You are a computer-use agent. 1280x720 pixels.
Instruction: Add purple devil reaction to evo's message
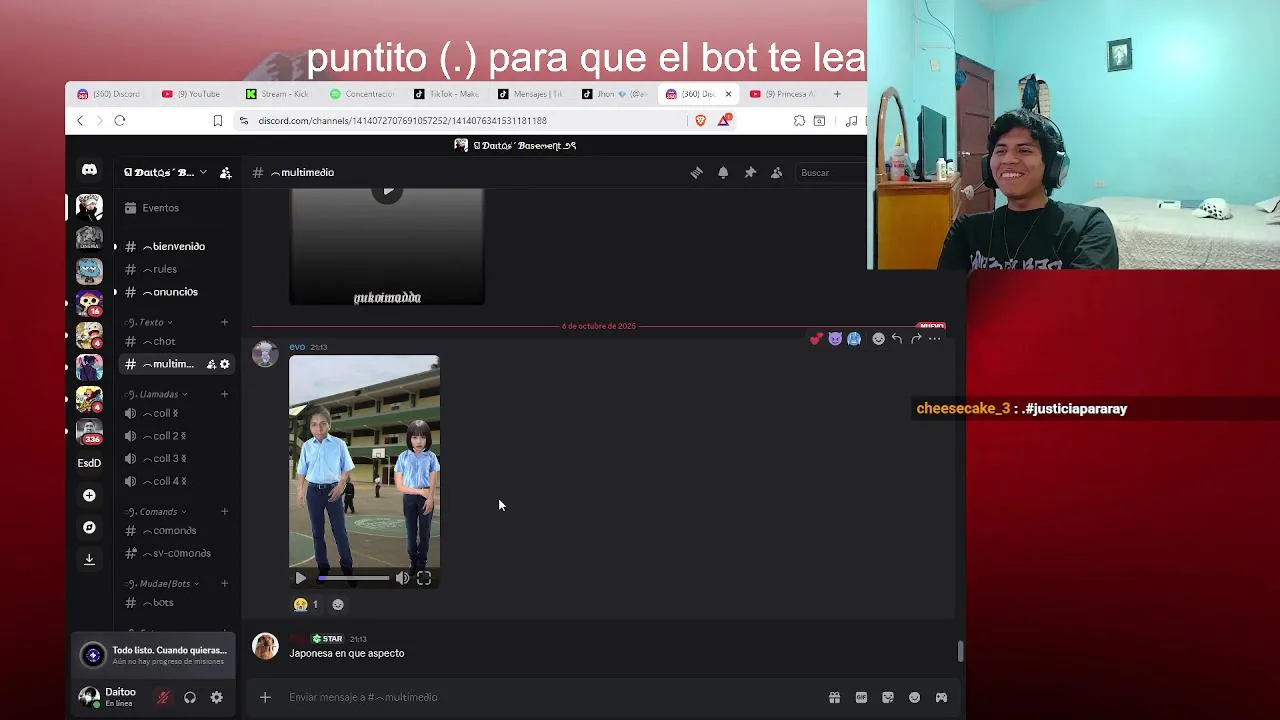(835, 339)
